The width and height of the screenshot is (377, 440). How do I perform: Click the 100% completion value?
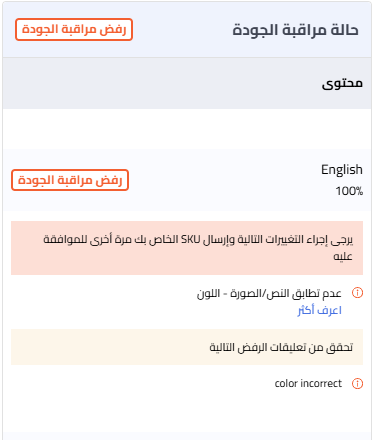(349, 191)
